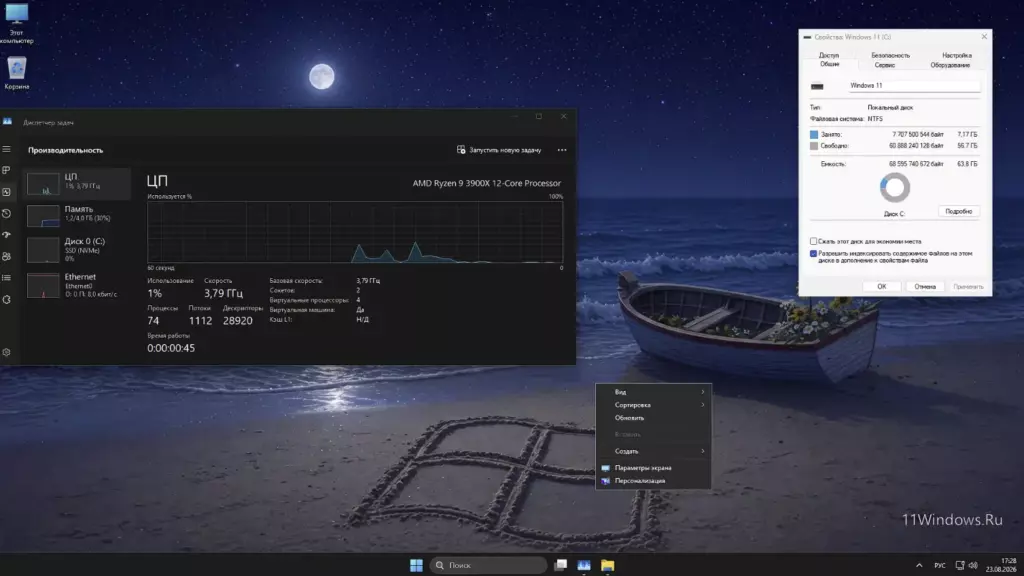Open network status tray icon
The width and height of the screenshot is (1024, 576).
pos(959,566)
